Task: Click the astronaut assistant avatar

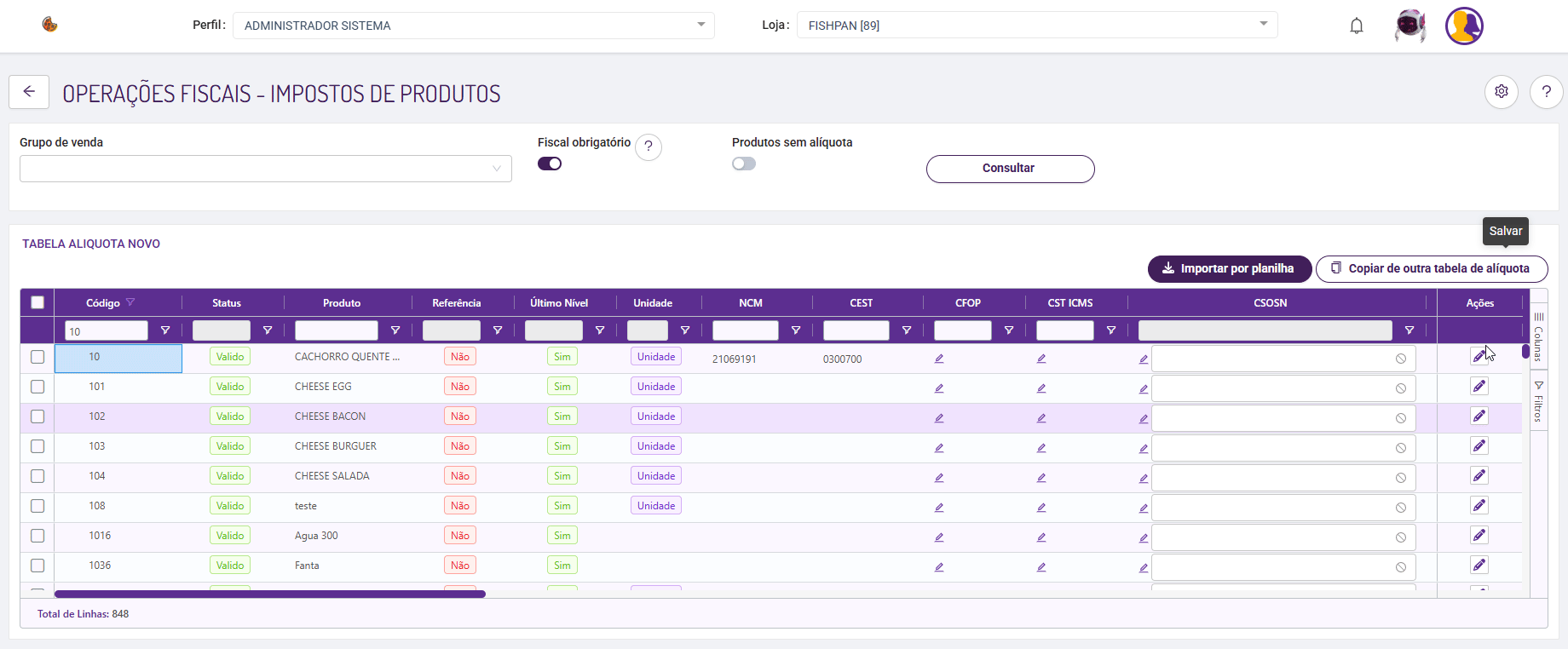Action: [1410, 26]
